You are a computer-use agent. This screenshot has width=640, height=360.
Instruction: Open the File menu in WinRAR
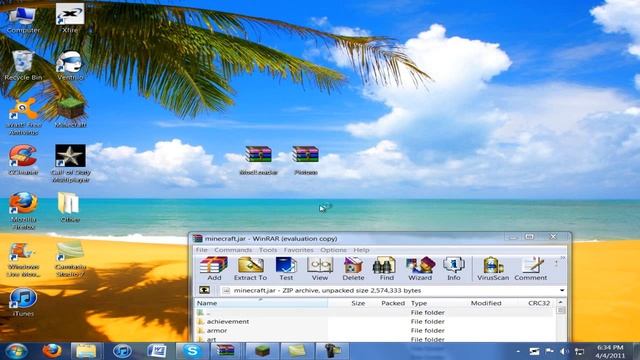point(202,250)
